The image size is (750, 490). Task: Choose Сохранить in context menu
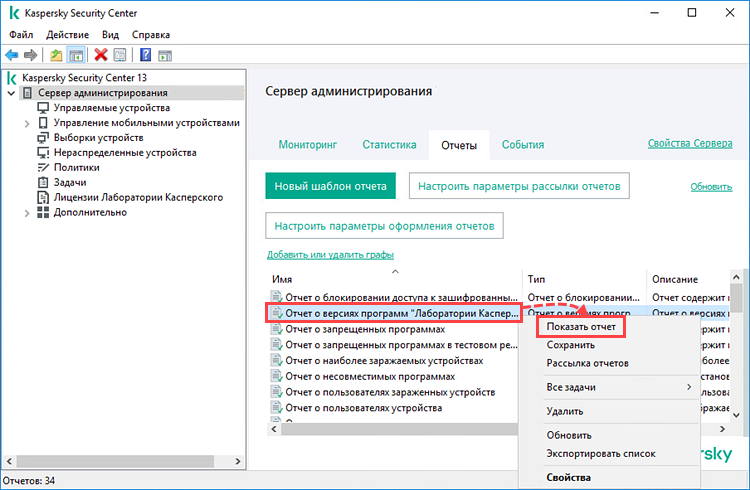click(x=571, y=345)
